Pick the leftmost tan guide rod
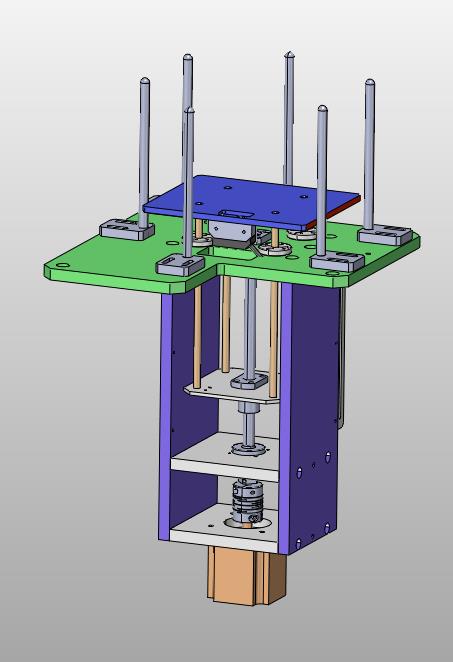Screen dimensions: 453x662 point(198,338)
